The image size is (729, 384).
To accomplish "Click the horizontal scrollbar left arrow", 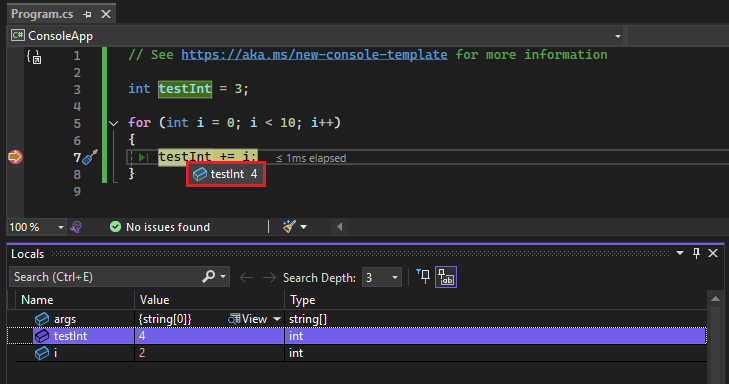I will pyautogui.click(x=339, y=227).
